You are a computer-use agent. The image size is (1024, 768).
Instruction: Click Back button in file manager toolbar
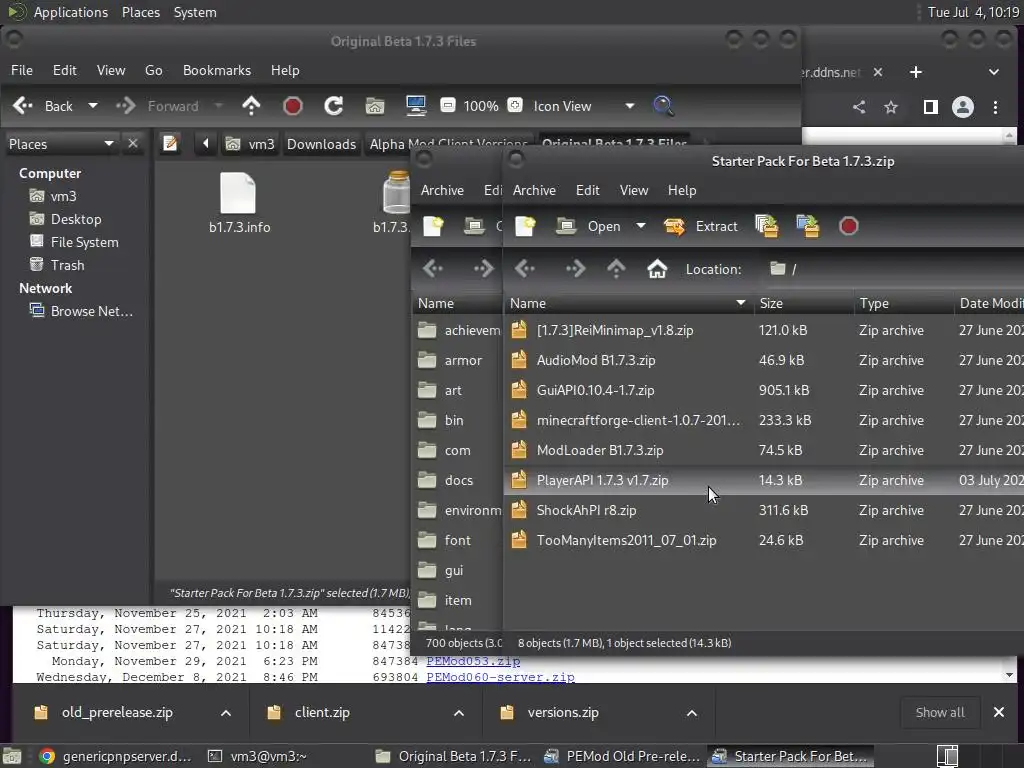[43, 106]
